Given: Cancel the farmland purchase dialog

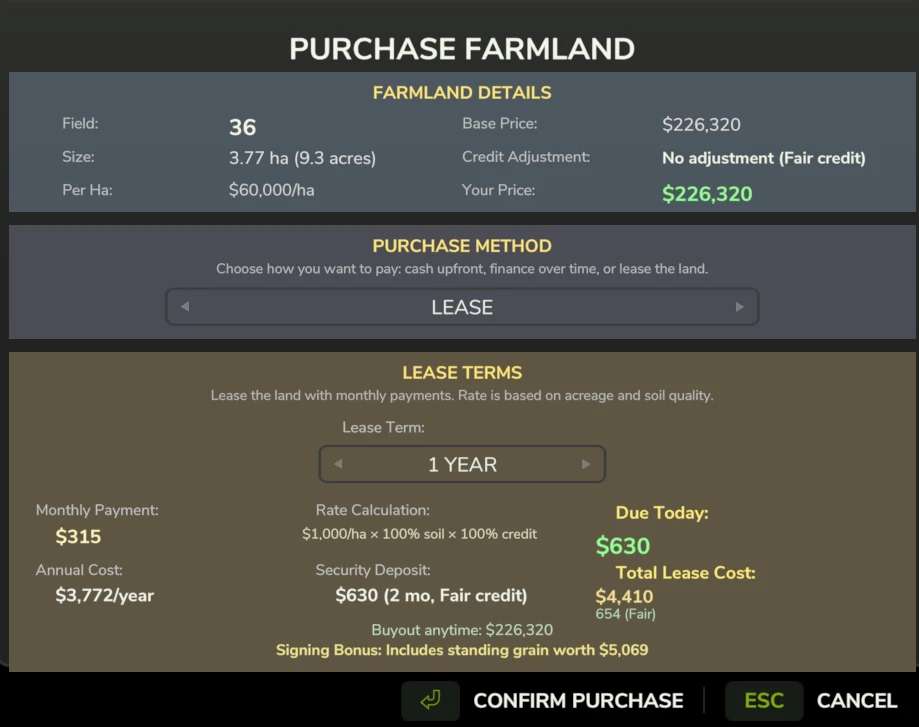Looking at the screenshot, I should (x=856, y=701).
